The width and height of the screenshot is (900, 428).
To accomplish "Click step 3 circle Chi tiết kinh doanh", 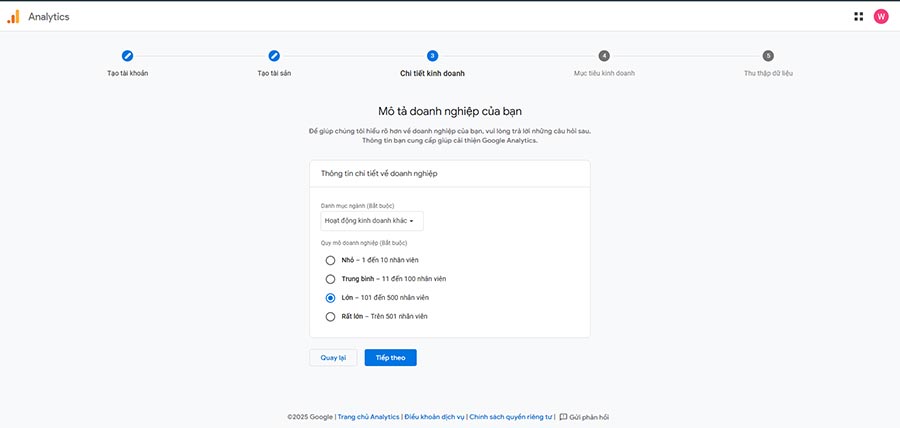I will pos(432,56).
